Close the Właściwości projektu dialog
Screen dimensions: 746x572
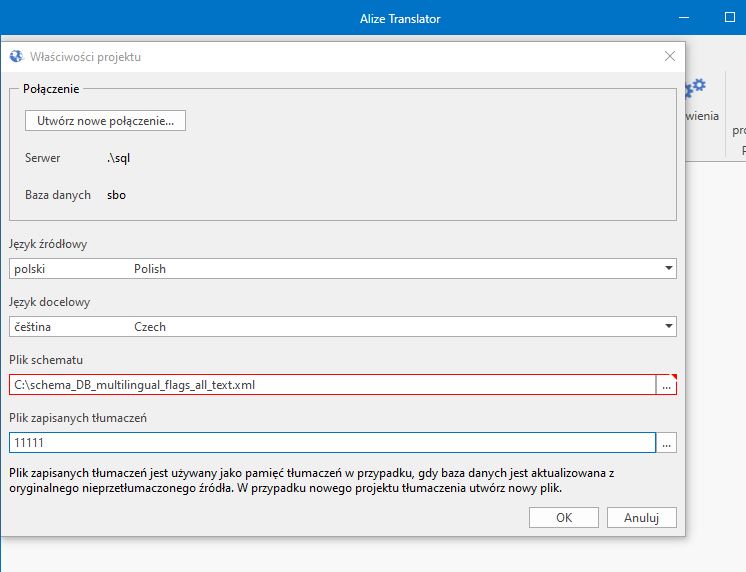(669, 57)
